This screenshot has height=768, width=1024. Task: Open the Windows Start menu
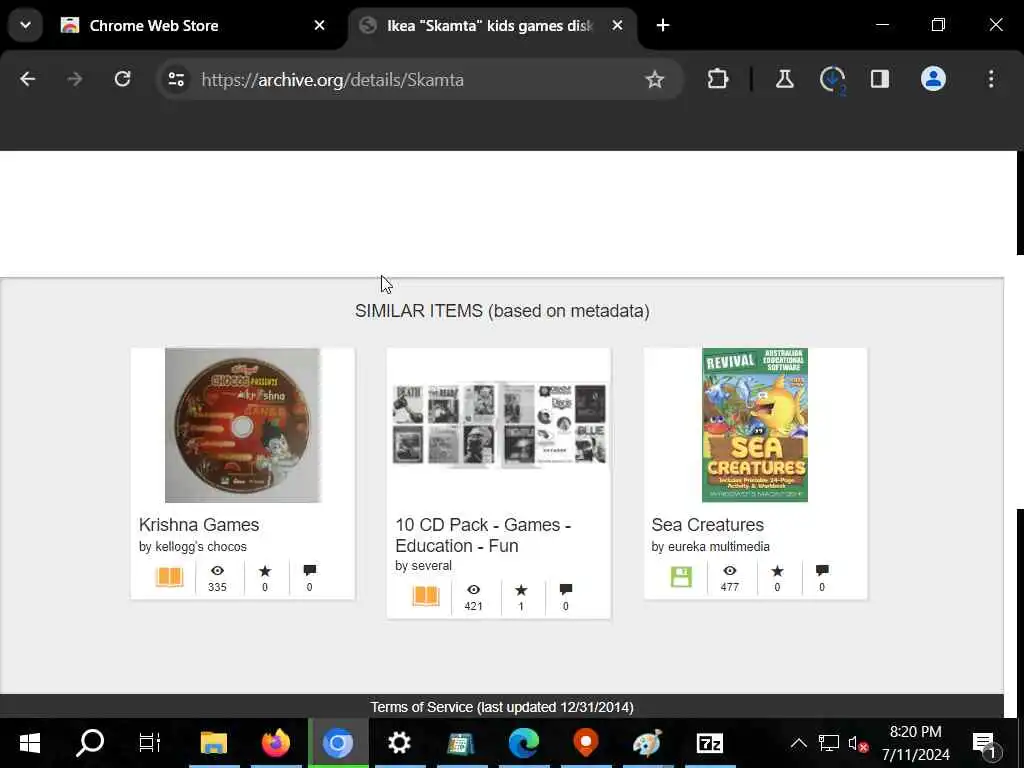tap(29, 743)
